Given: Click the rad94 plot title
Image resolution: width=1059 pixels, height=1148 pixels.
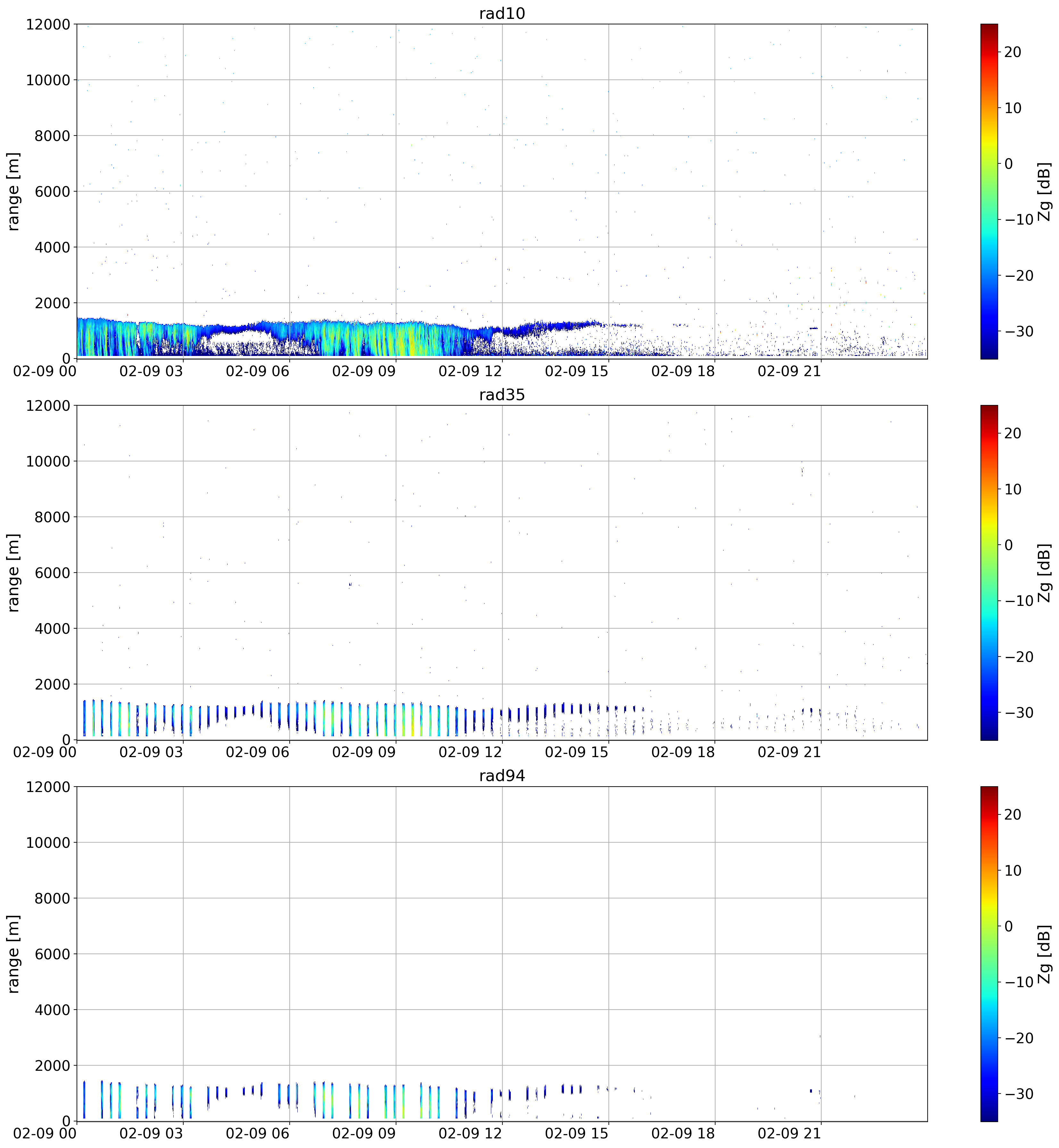Looking at the screenshot, I should 502,776.
